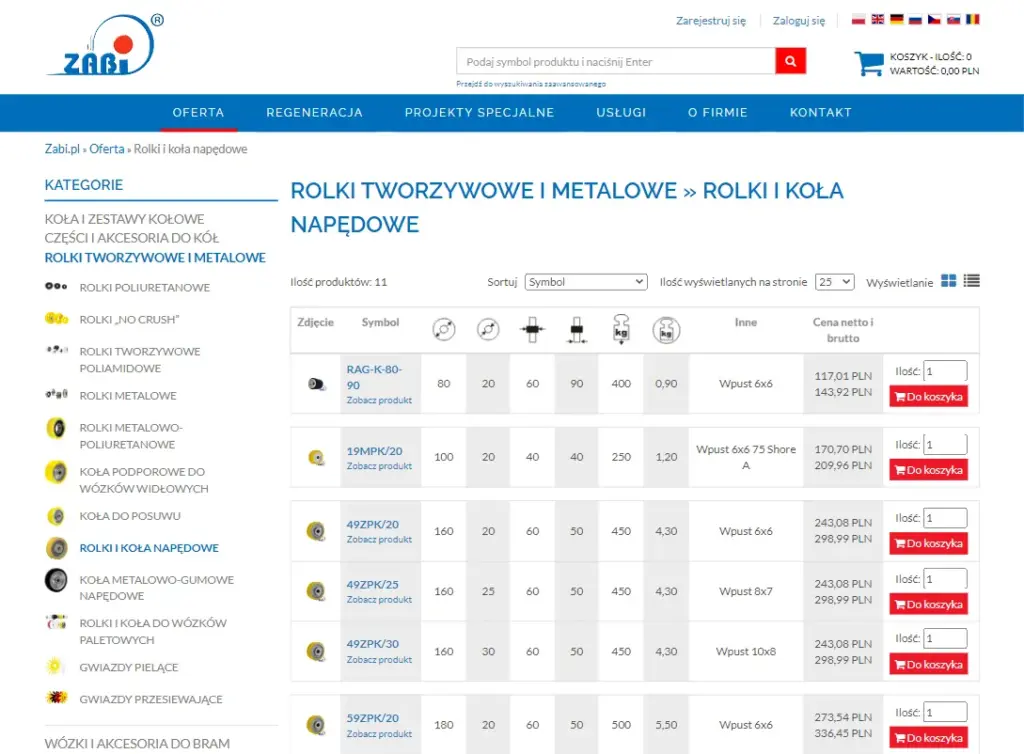Open the KONTAKT menu
The width and height of the screenshot is (1024, 754).
point(821,112)
